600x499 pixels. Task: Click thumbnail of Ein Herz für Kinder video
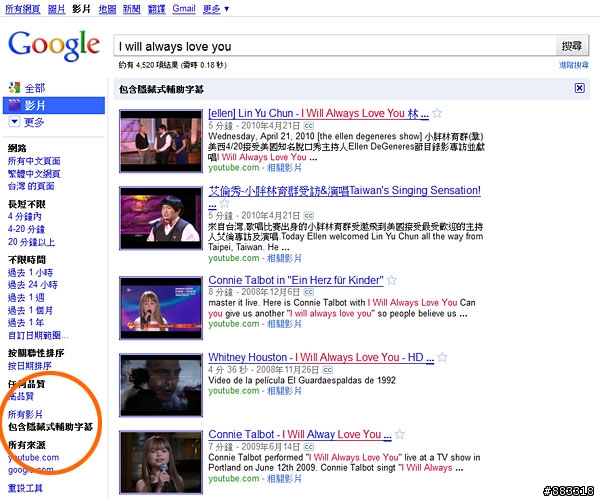(161, 308)
